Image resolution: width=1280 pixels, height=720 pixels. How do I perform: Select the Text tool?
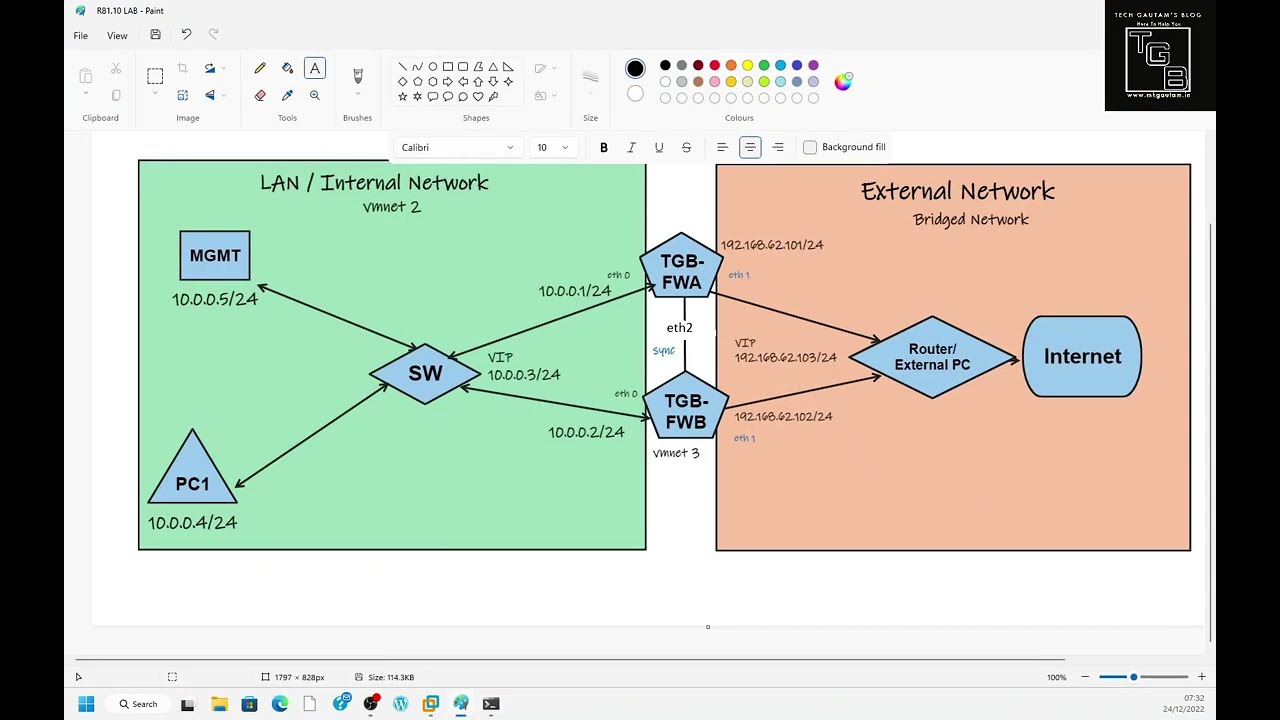click(x=315, y=68)
